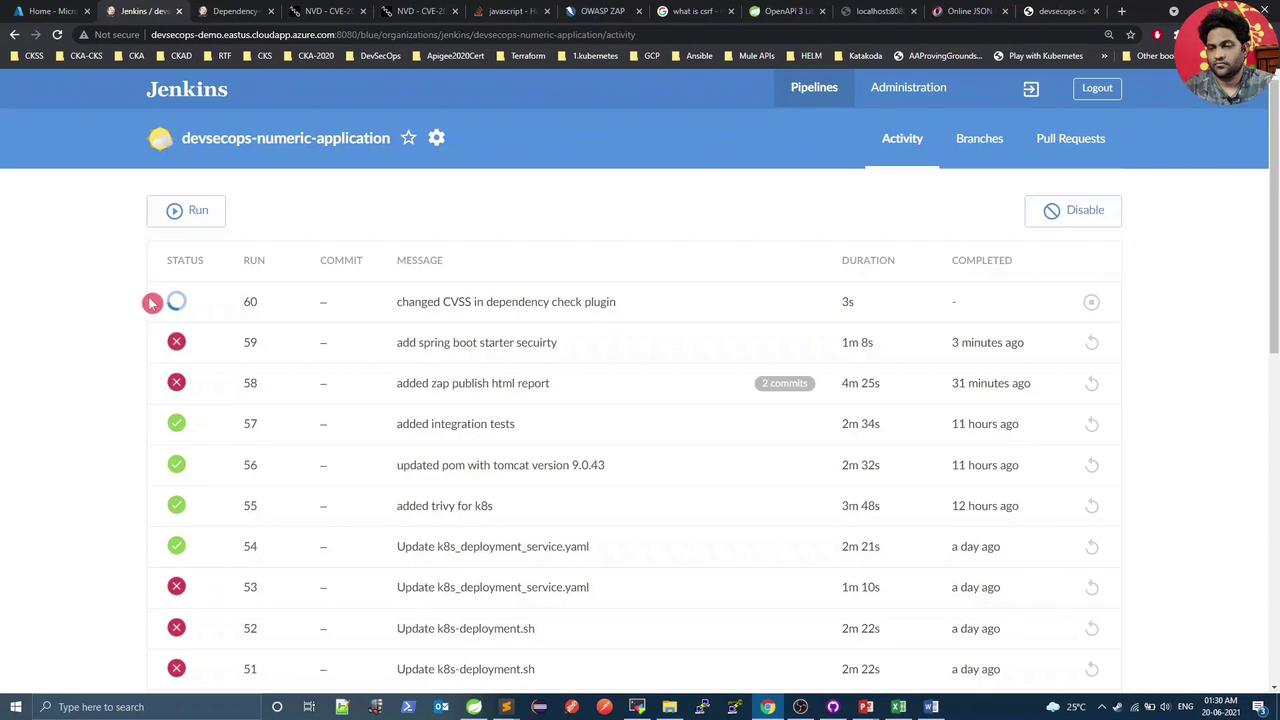Click the rerun icon for run 53
1280x720 pixels.
point(1092,588)
